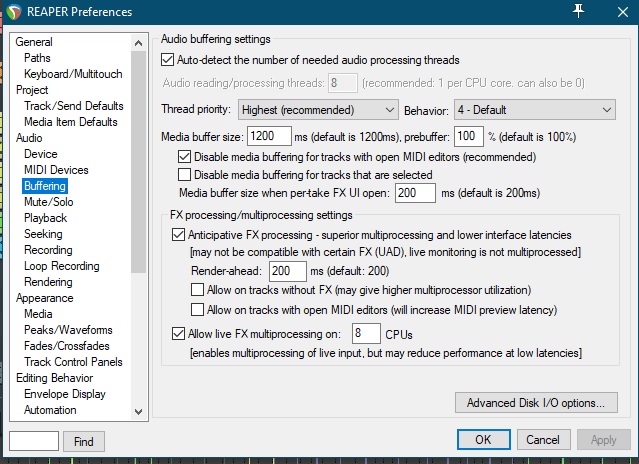This screenshot has height=464, width=639.
Task: Open Automation preferences page
Action: (50, 410)
